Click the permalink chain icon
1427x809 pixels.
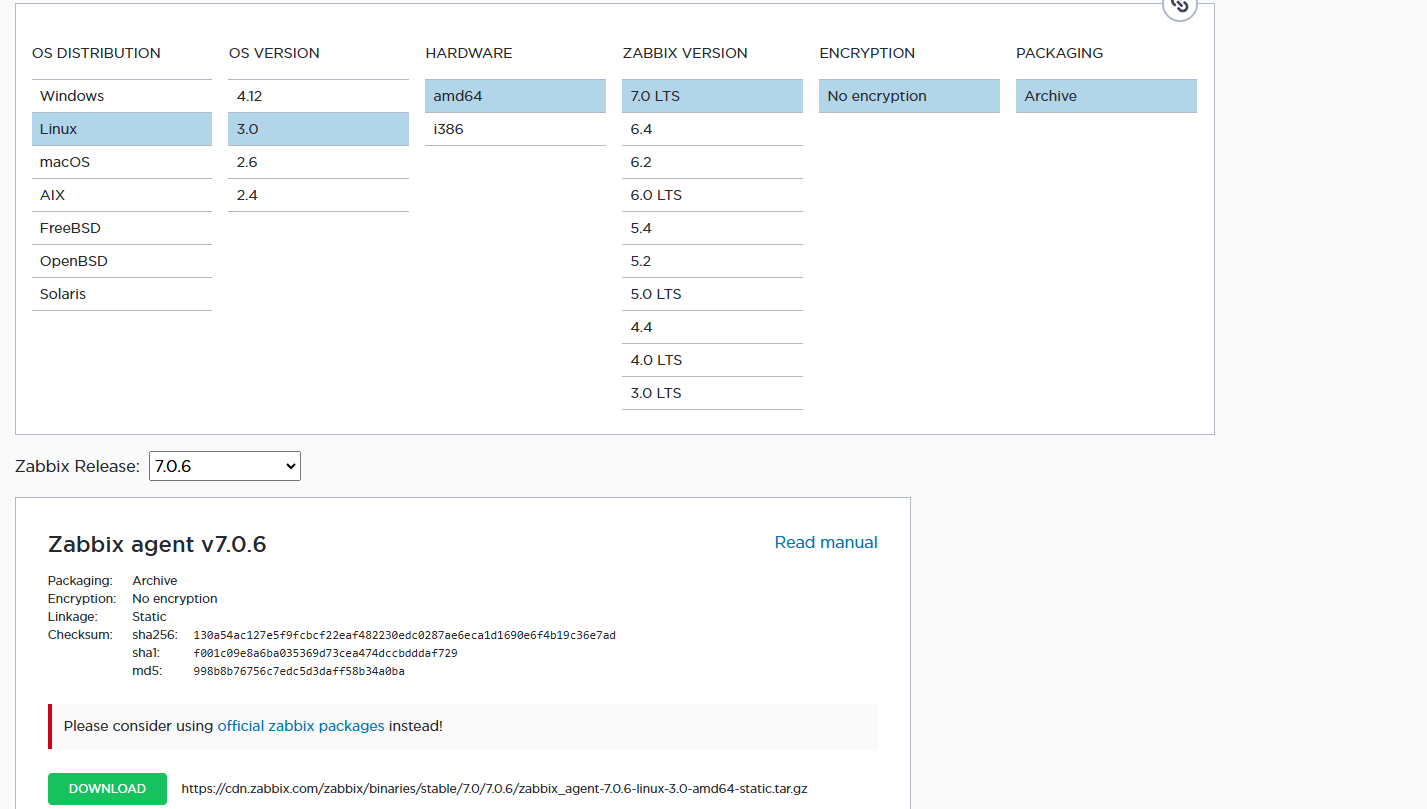(1180, 6)
